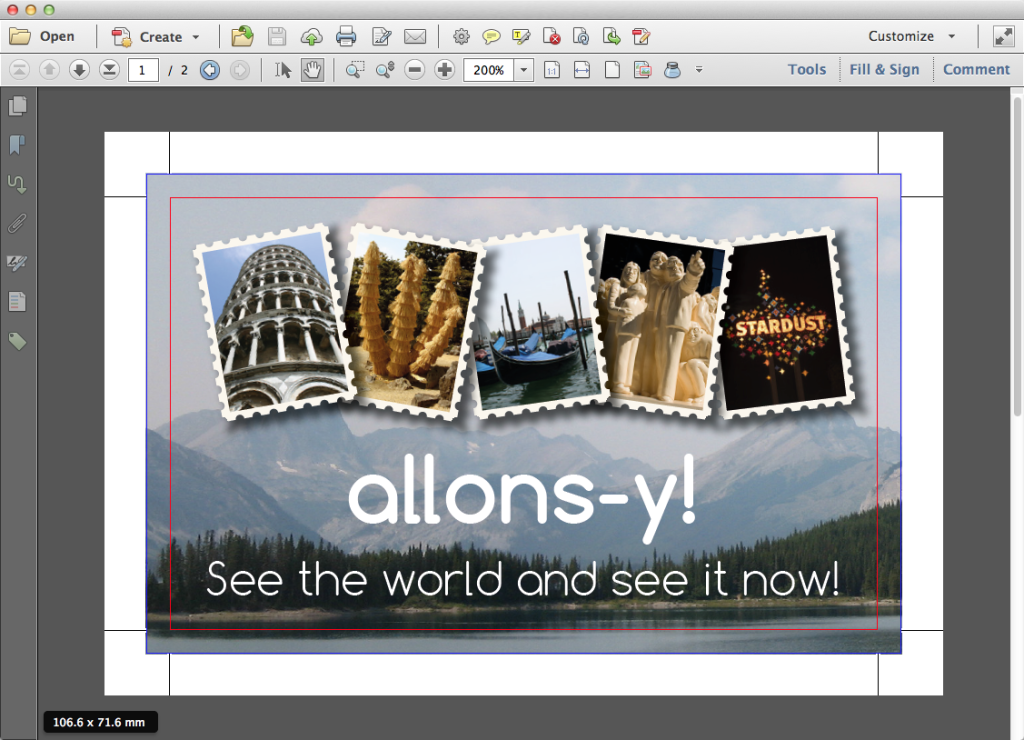Open preferences with the gear icon

pos(461,37)
